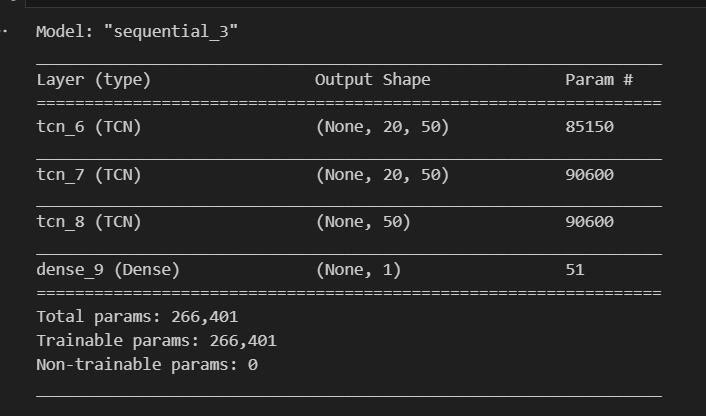Select the tcn_6 (TCN) layer name
The height and width of the screenshot is (416, 706).
pos(89,127)
